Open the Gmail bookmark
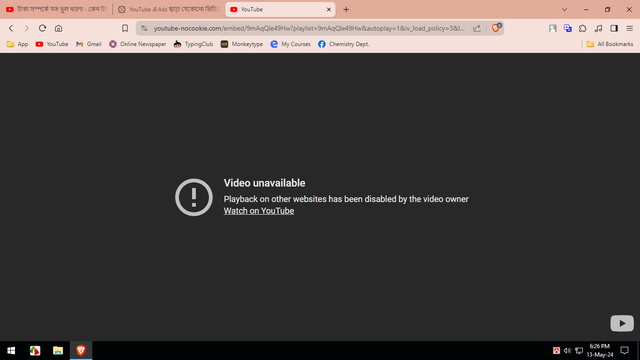The image size is (640, 360). (89, 44)
